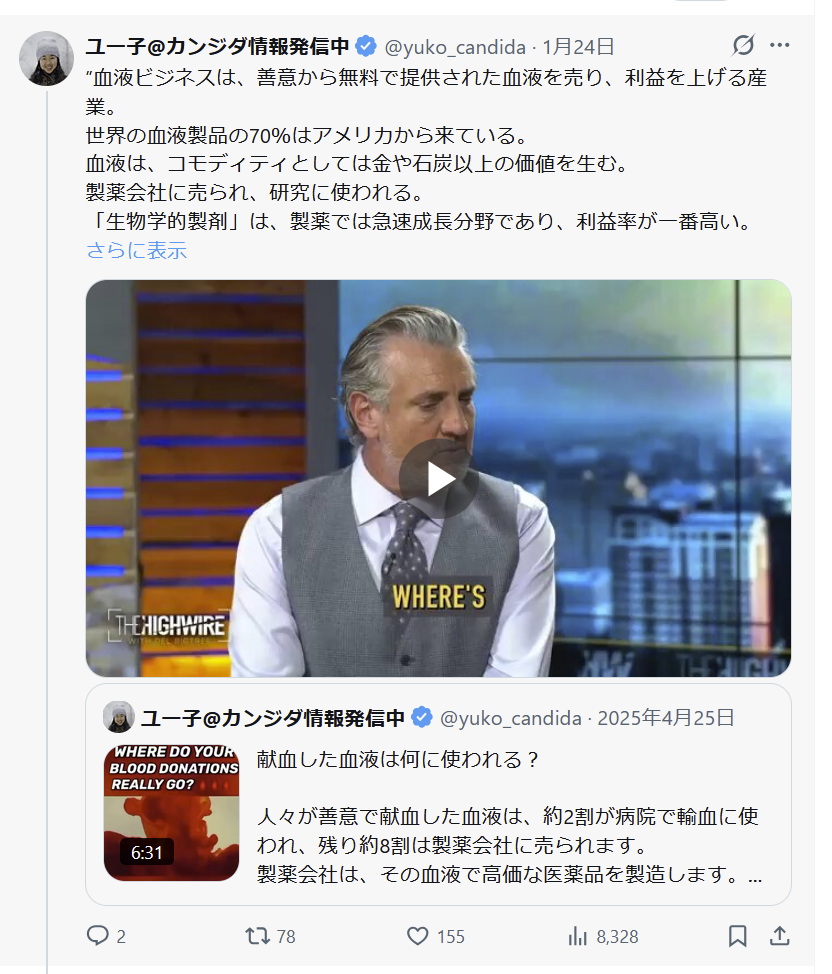This screenshot has height=974, width=832.
Task: Open the author's large profile avatar
Action: [x=47, y=58]
